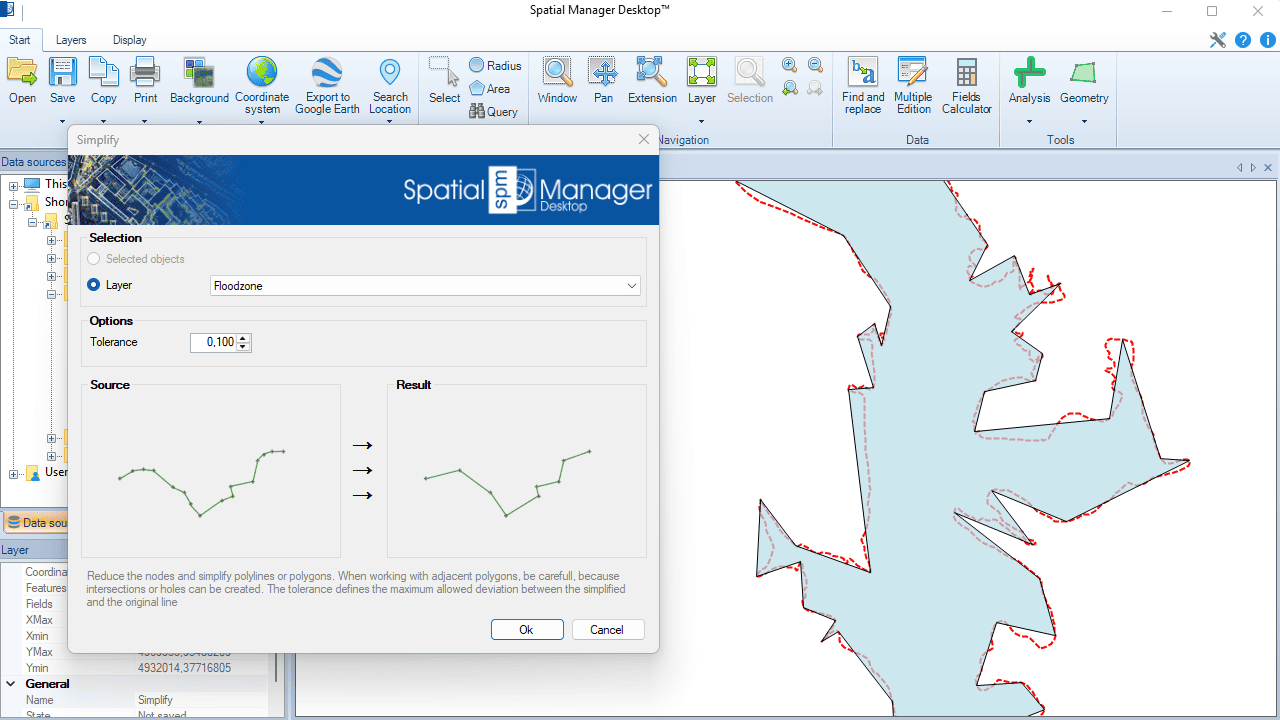Click the Save floppy disk icon
This screenshot has height=720, width=1280.
click(63, 72)
